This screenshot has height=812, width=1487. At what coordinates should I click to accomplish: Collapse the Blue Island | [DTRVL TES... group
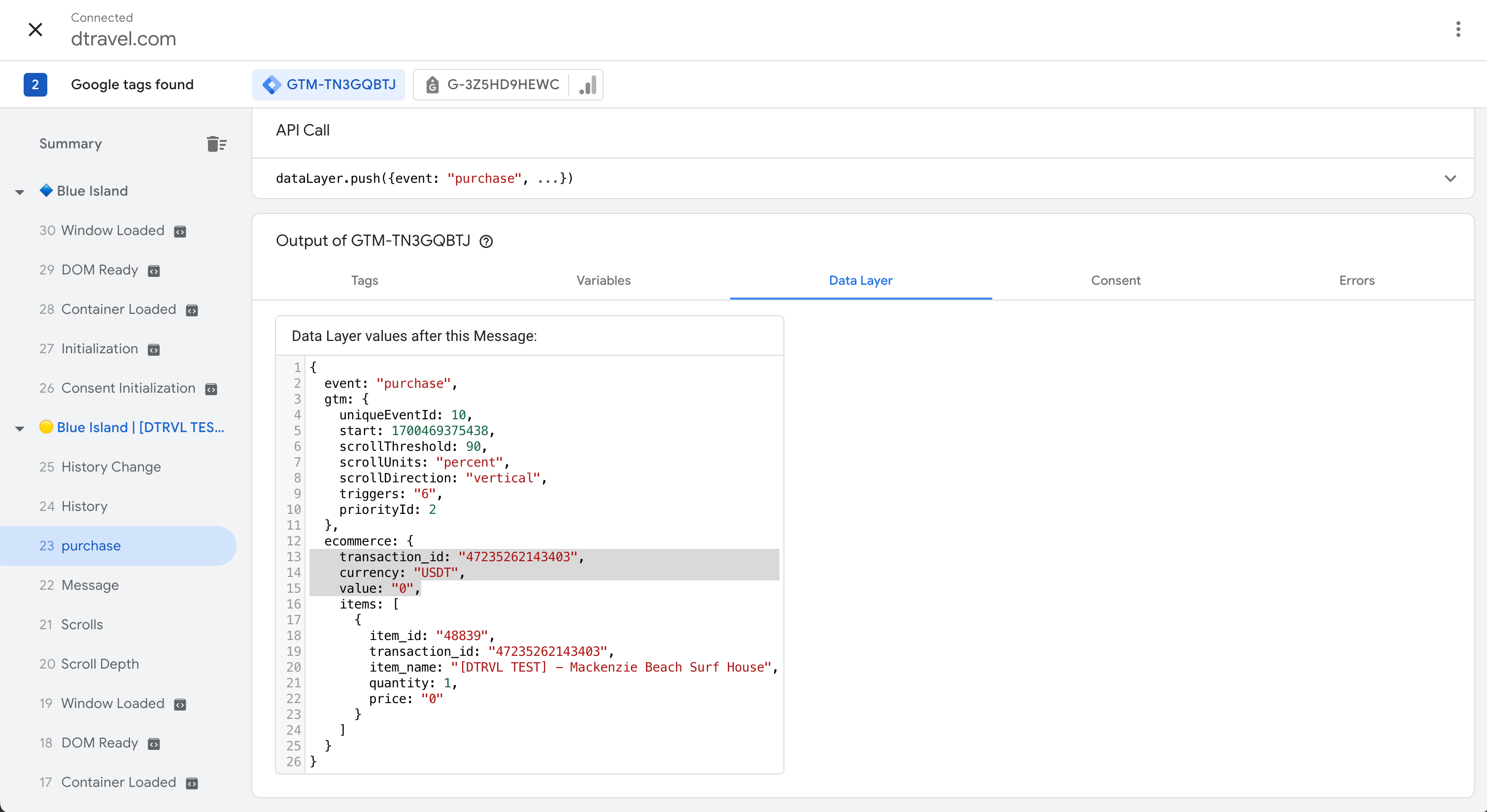[x=20, y=428]
